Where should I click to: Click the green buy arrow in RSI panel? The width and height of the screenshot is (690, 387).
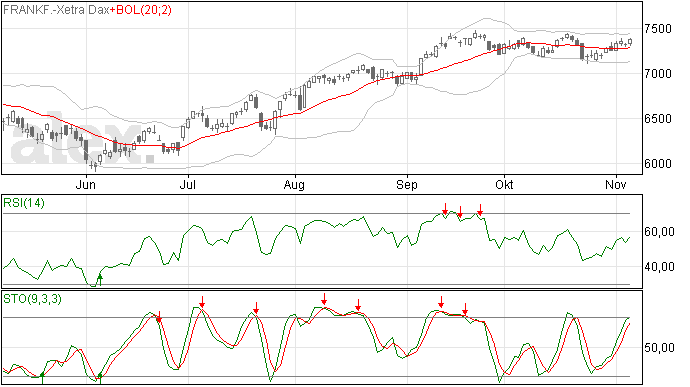(x=100, y=280)
